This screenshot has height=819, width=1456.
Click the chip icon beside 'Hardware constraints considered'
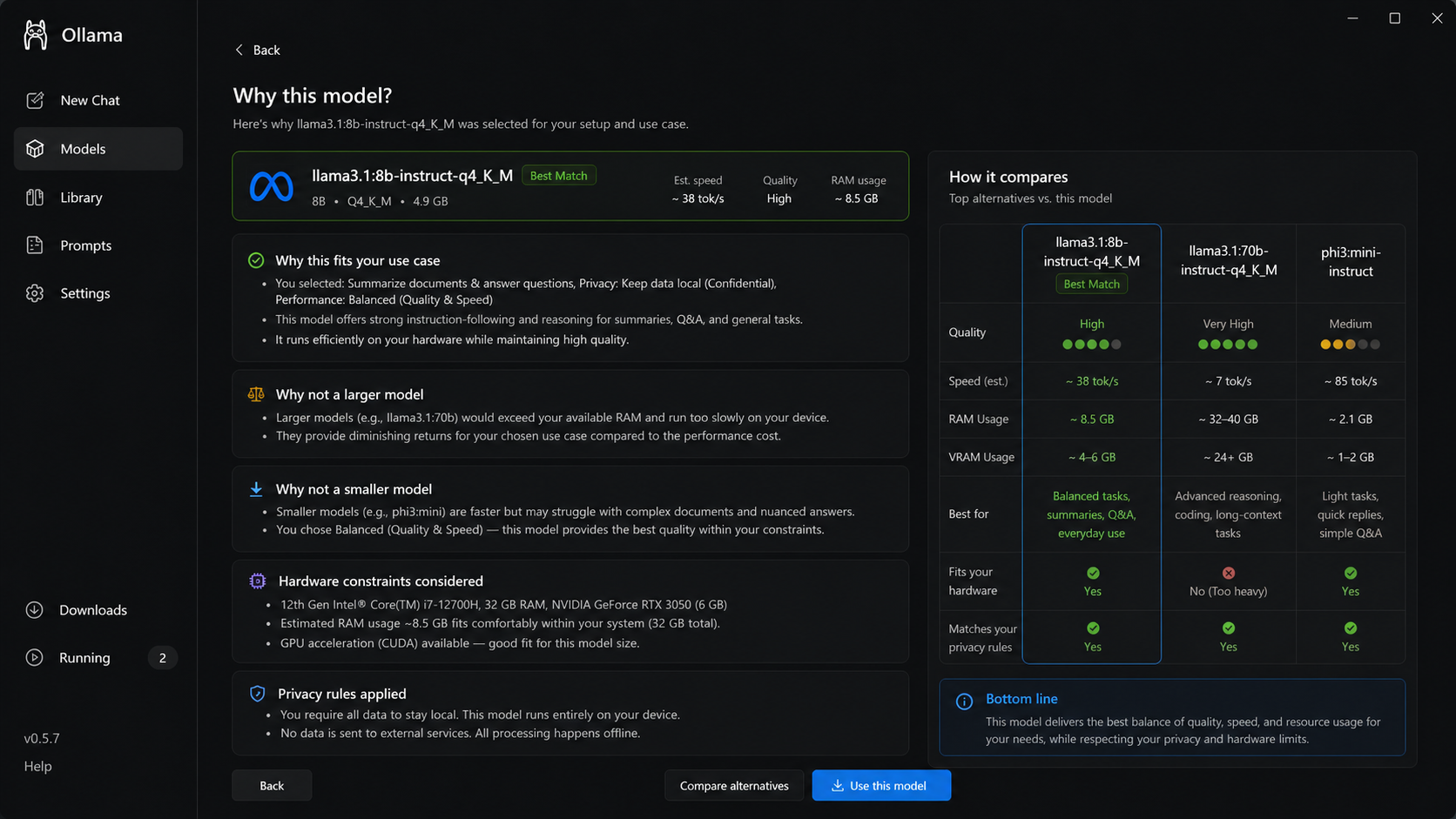(x=258, y=581)
